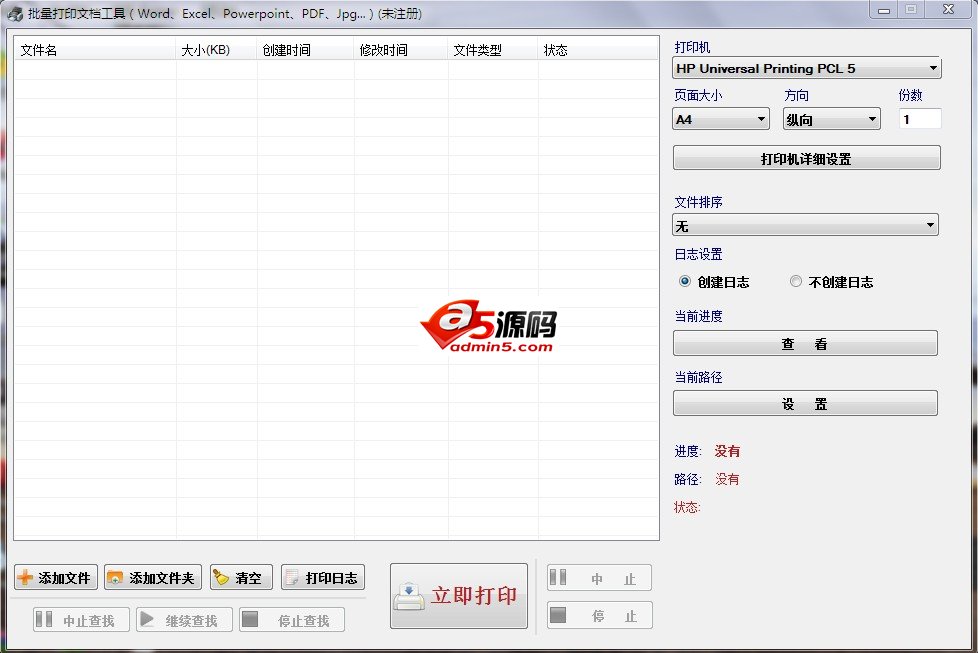The image size is (978, 653).
Task: Minimize the batch print window
Action: 884,10
